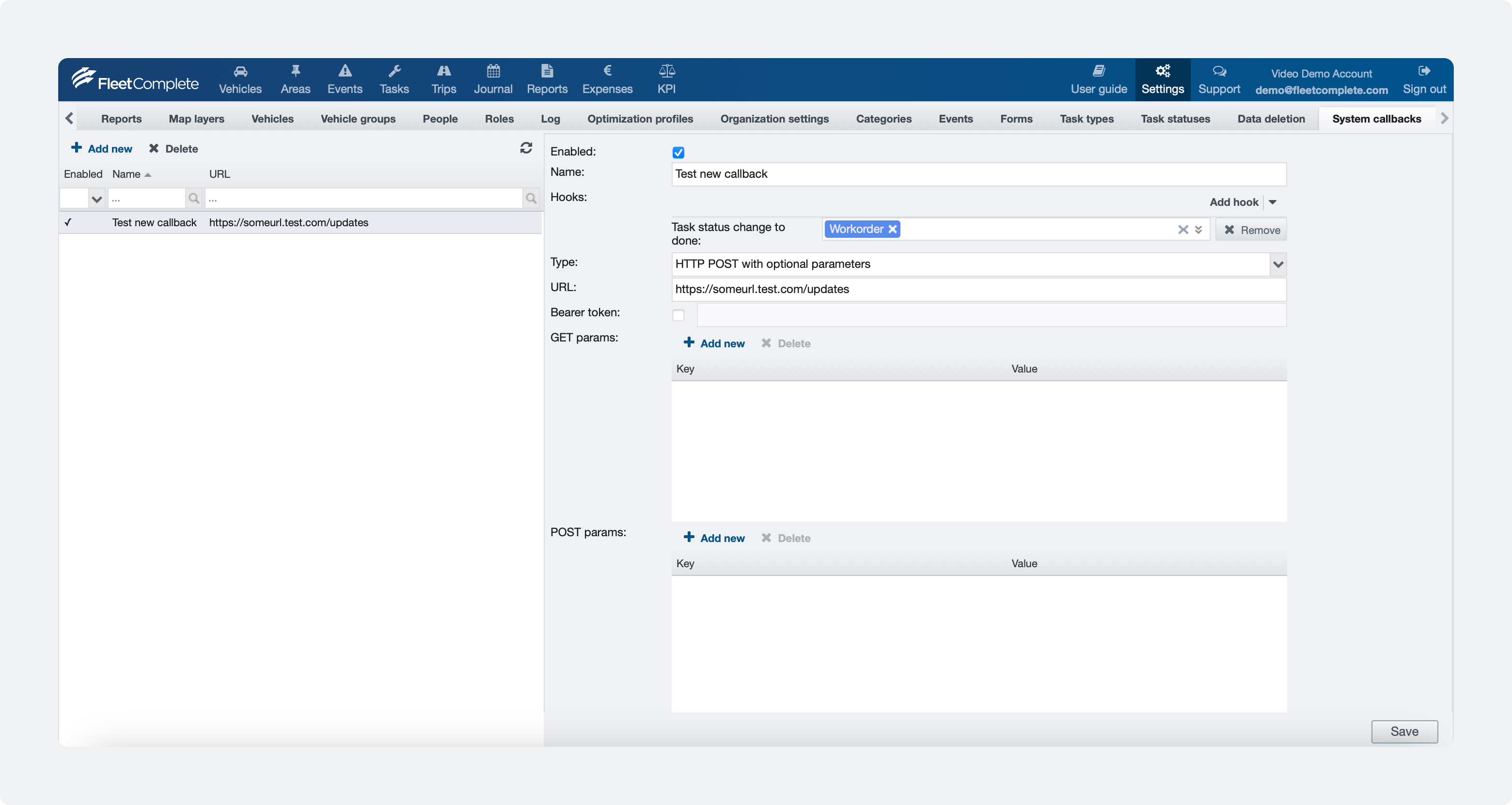1512x805 pixels.
Task: Expand the task types multiselect chevron
Action: tap(1198, 230)
